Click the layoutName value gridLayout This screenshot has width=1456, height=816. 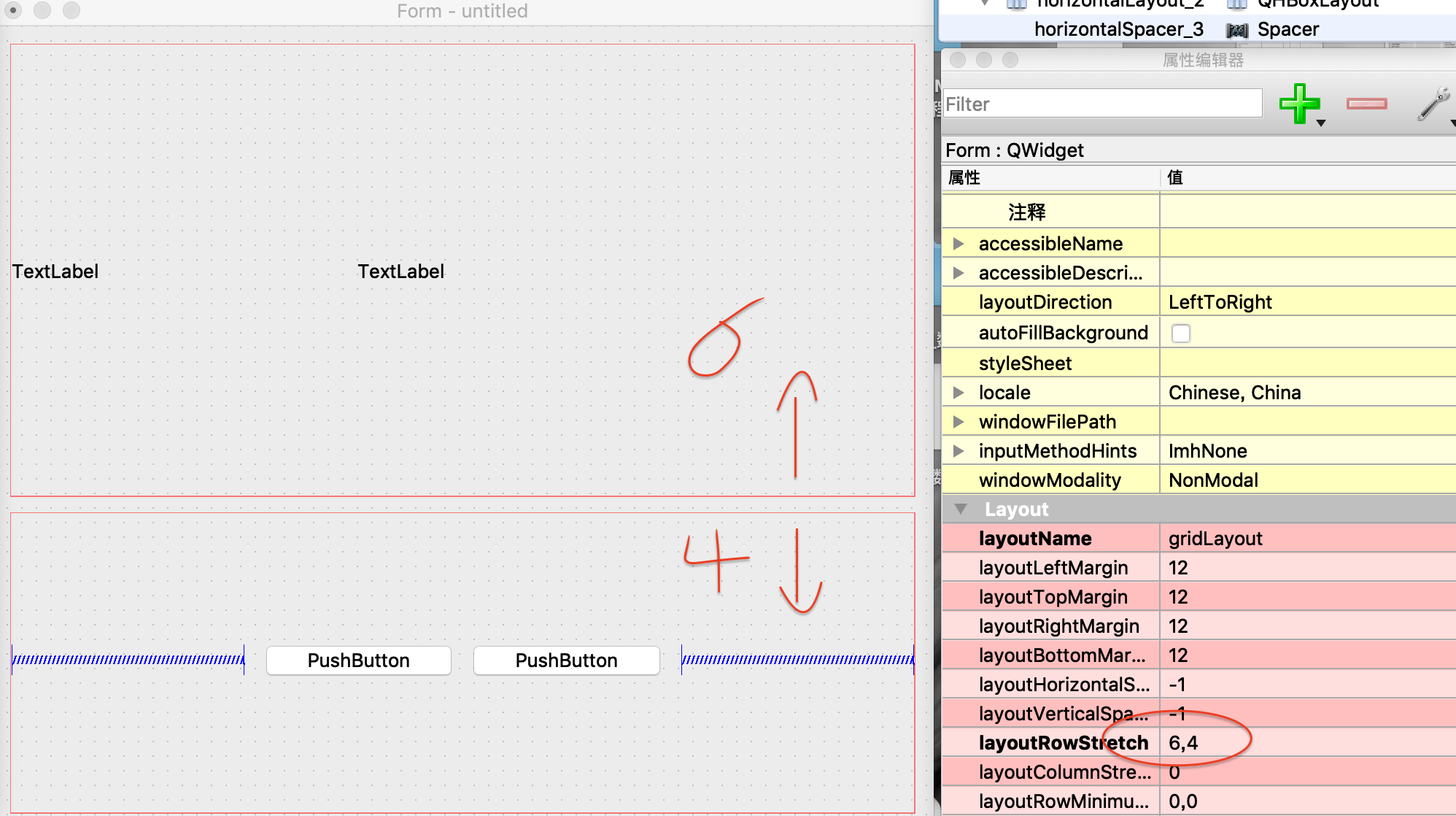pyautogui.click(x=1215, y=539)
